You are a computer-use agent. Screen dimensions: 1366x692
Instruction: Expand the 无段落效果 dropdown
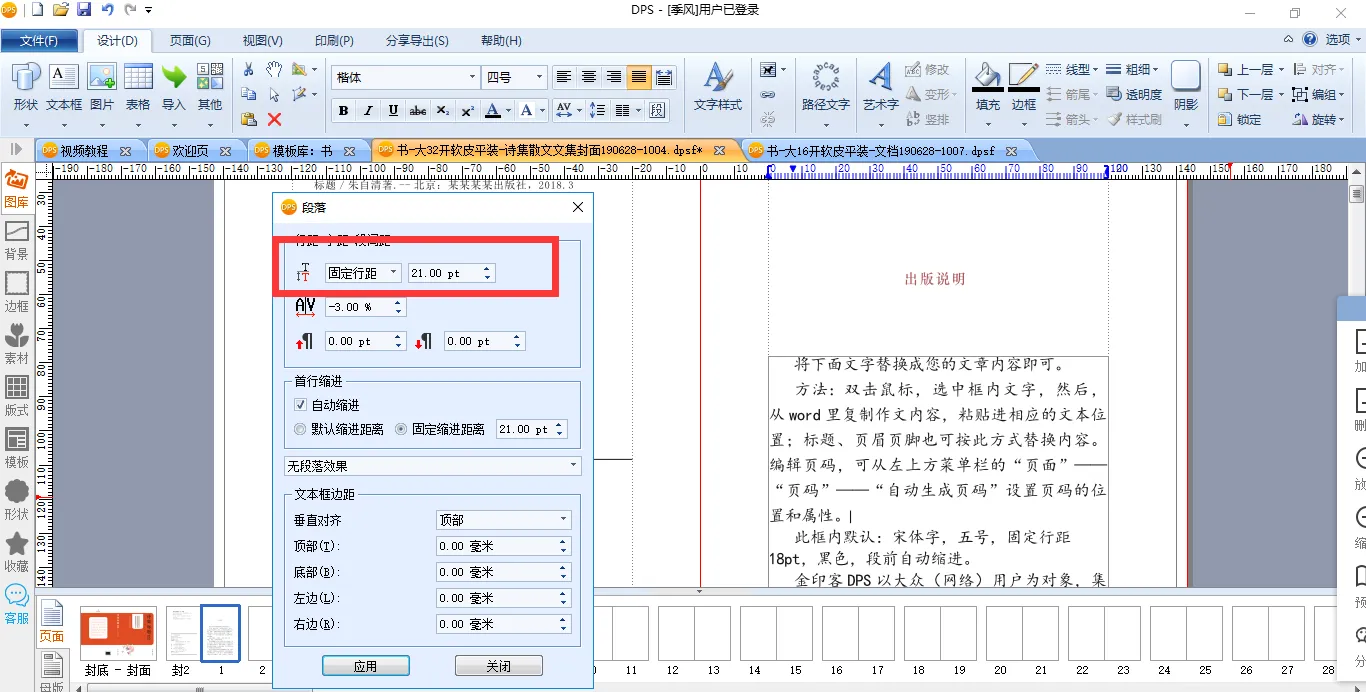coord(432,466)
